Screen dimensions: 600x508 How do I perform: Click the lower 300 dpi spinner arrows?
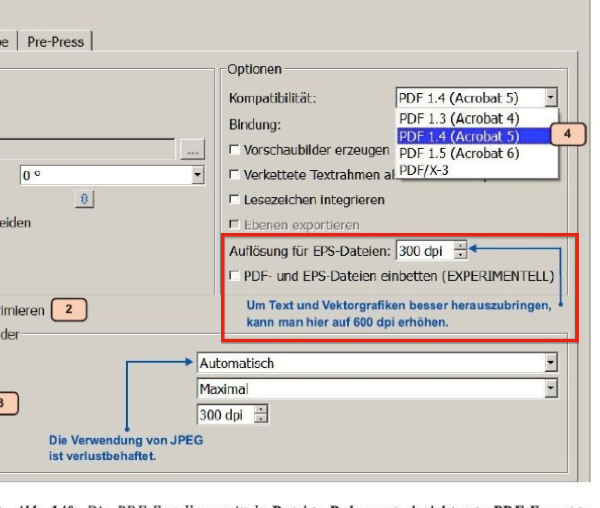tap(262, 414)
